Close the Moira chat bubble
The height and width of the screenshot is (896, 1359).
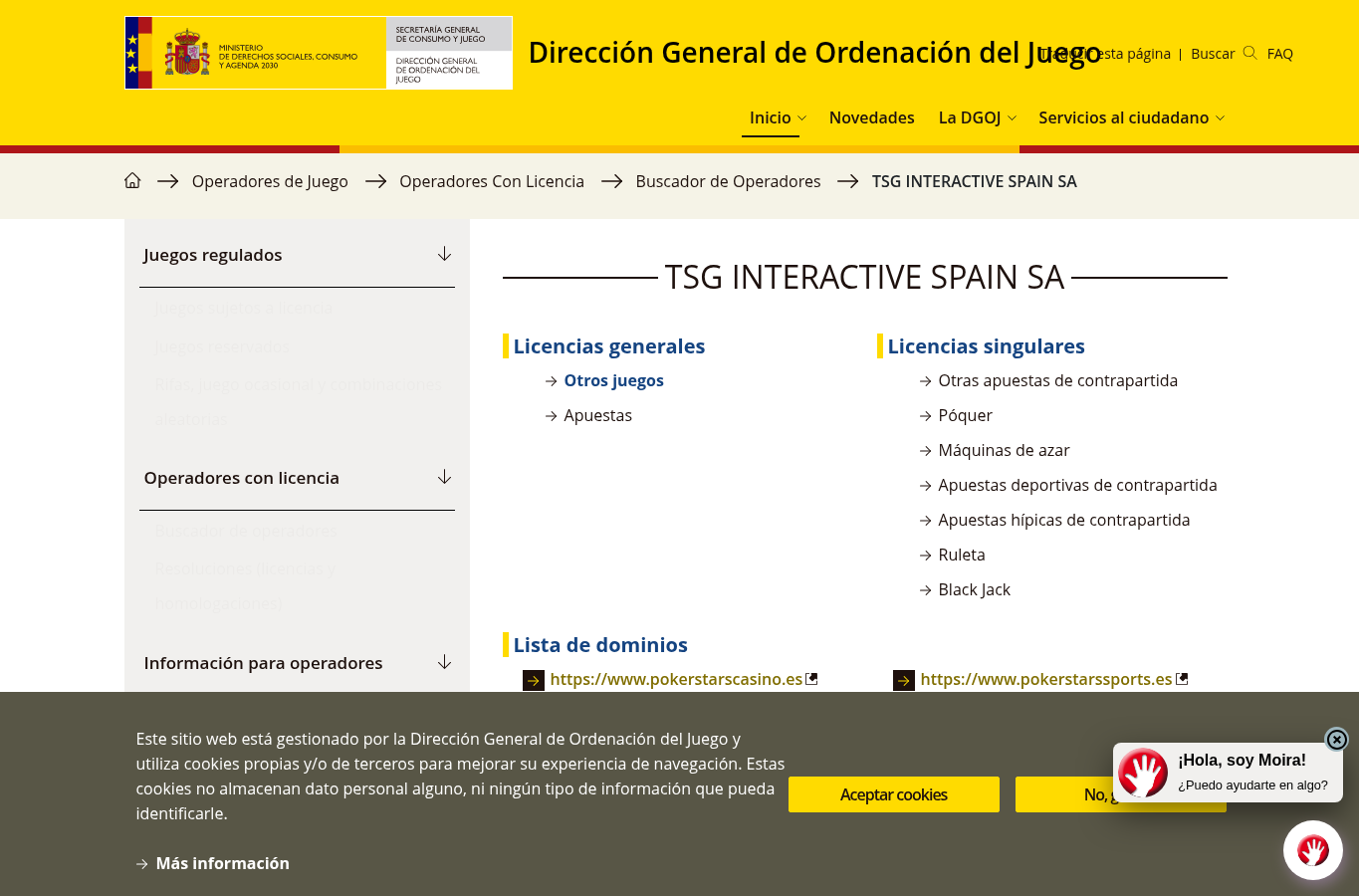[1337, 739]
